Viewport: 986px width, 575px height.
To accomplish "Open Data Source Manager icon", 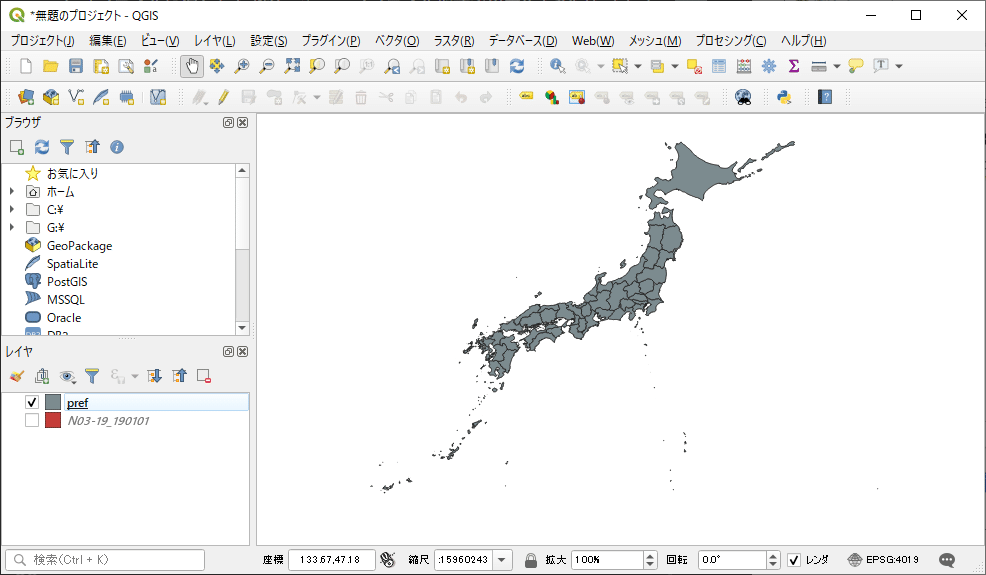I will point(26,97).
